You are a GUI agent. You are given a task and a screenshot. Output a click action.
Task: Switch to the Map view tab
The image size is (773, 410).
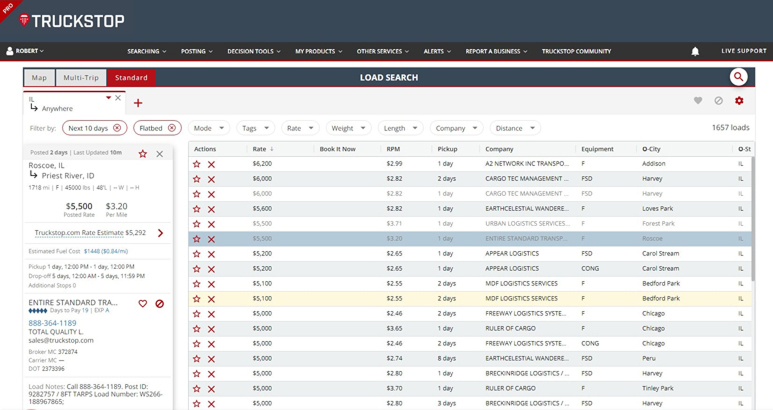click(x=39, y=77)
